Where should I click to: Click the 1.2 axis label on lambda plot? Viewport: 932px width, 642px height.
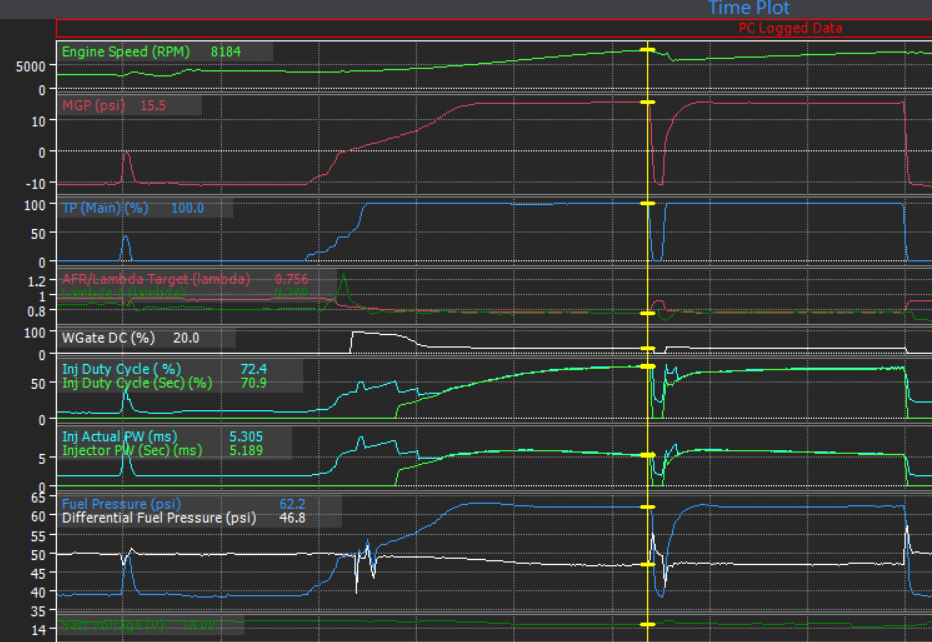click(x=37, y=281)
